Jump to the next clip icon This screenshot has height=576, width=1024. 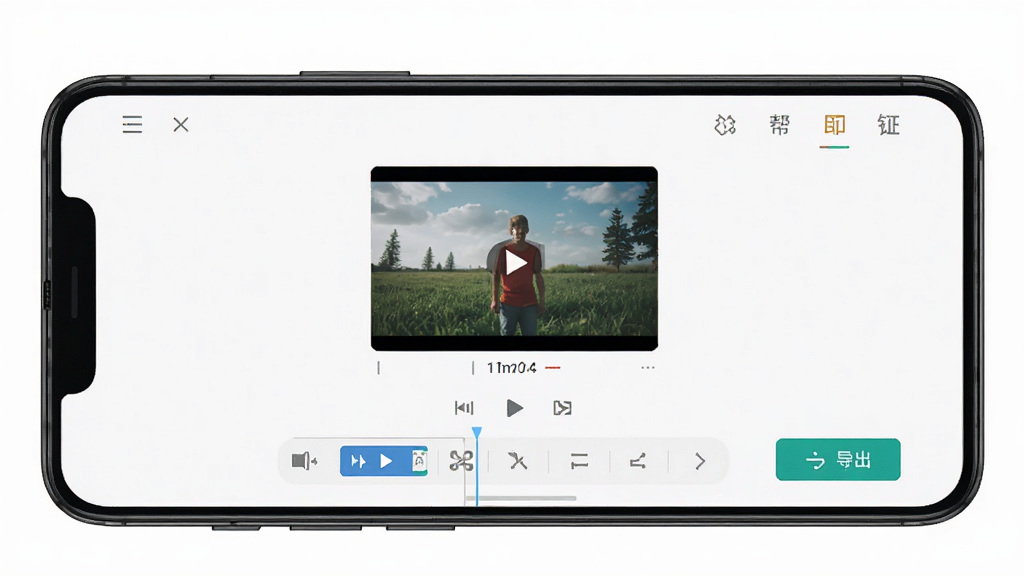[562, 408]
